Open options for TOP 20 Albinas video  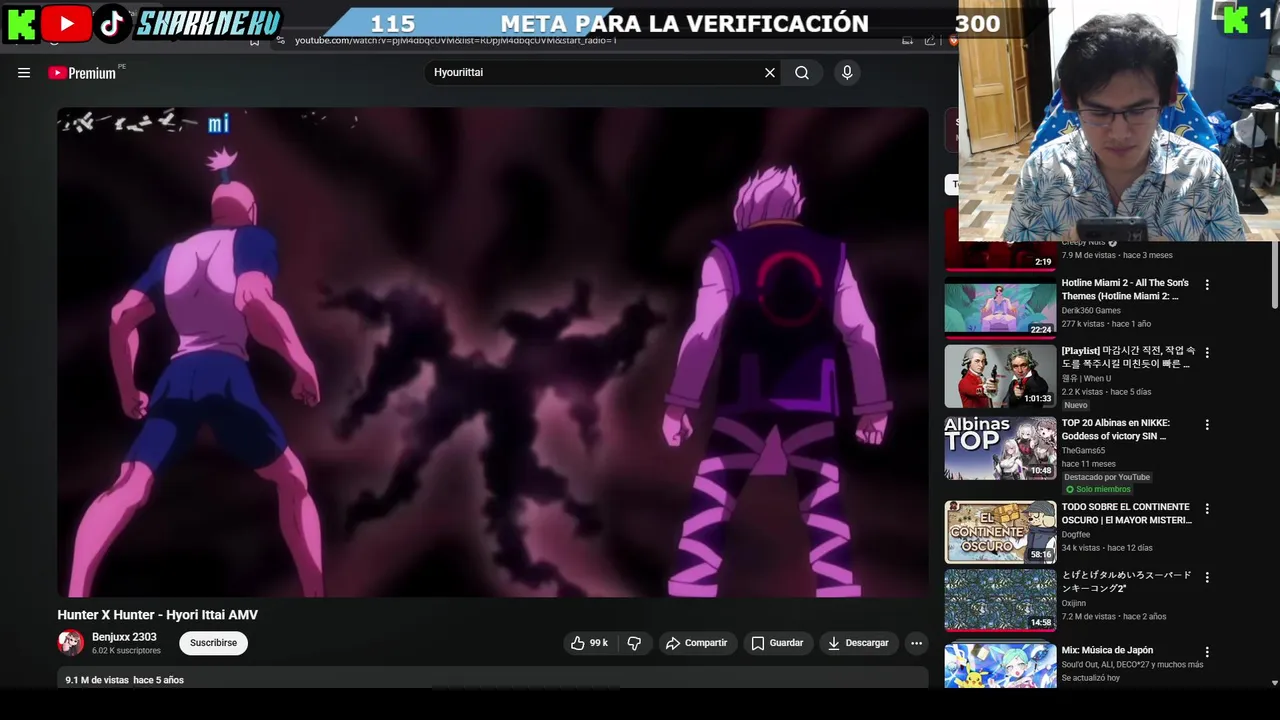(1207, 425)
